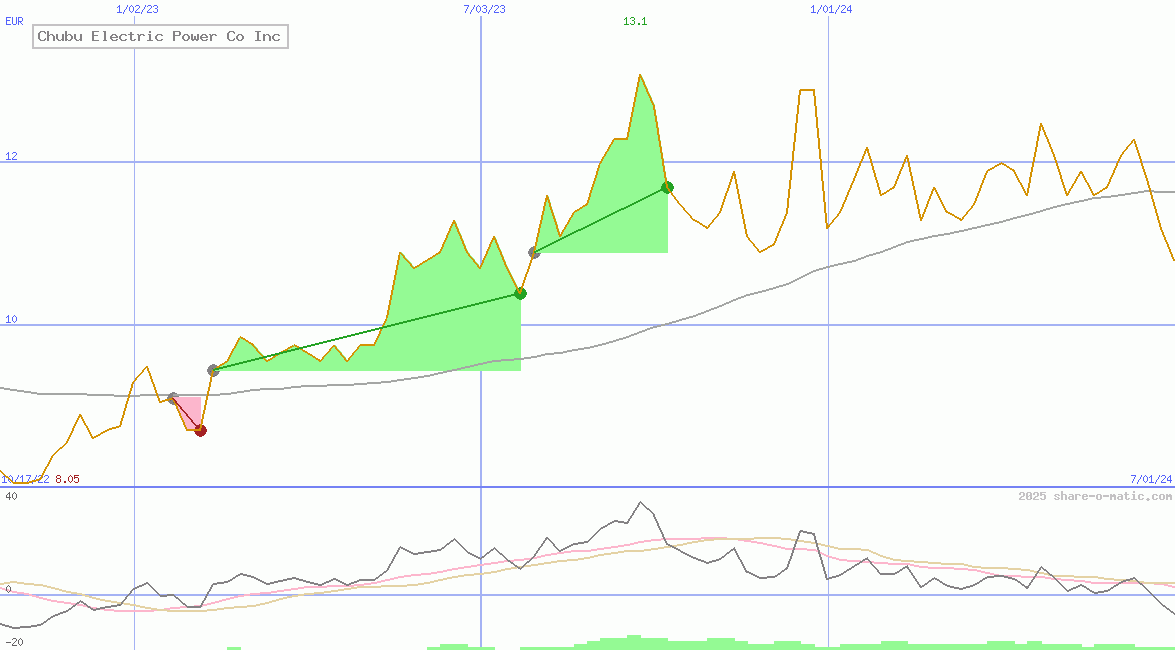Click the pink losing trade shaded area
Screen dimensions: 1175x650
(192, 410)
